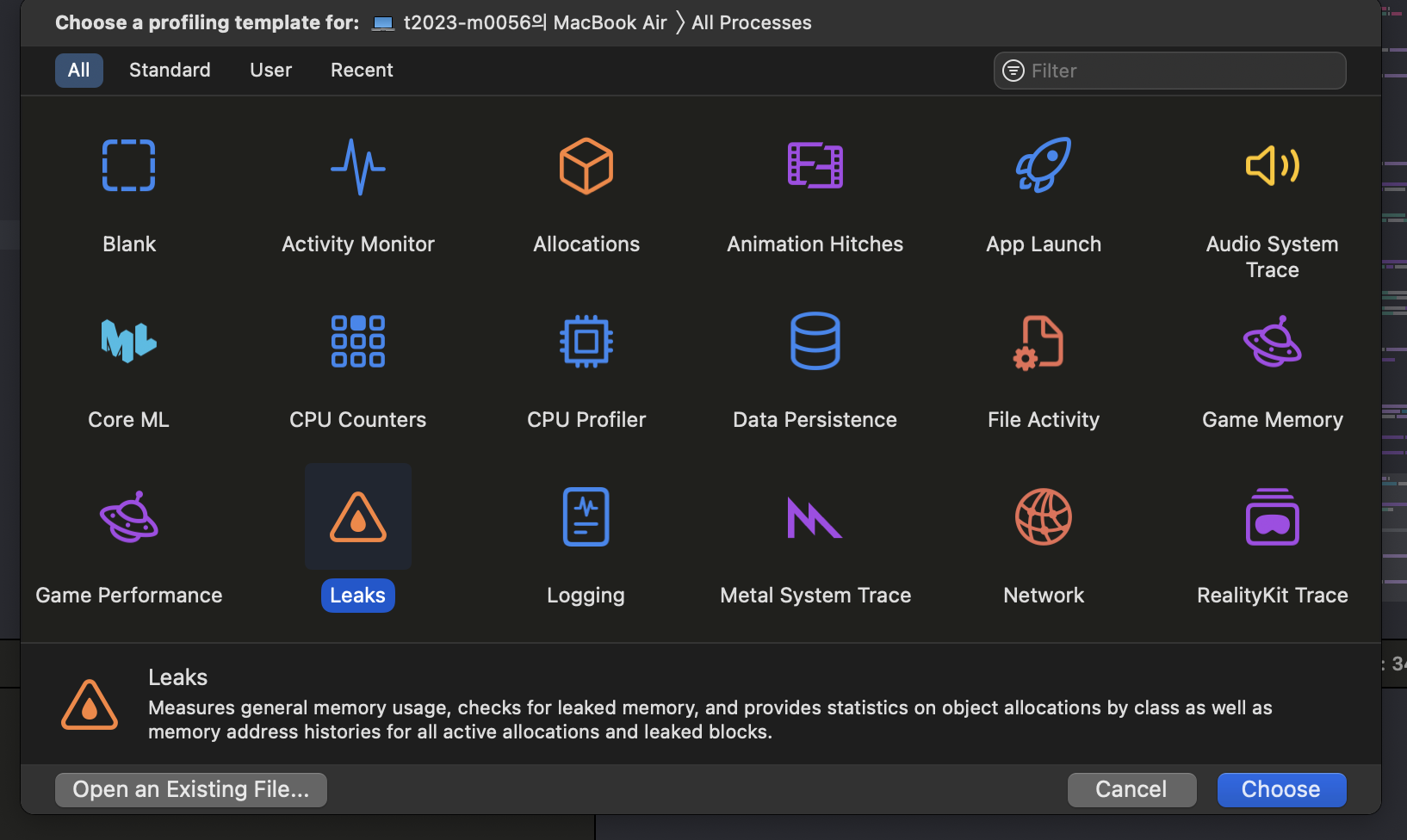Image resolution: width=1407 pixels, height=840 pixels.
Task: Choose the Core ML template icon
Action: click(x=129, y=341)
